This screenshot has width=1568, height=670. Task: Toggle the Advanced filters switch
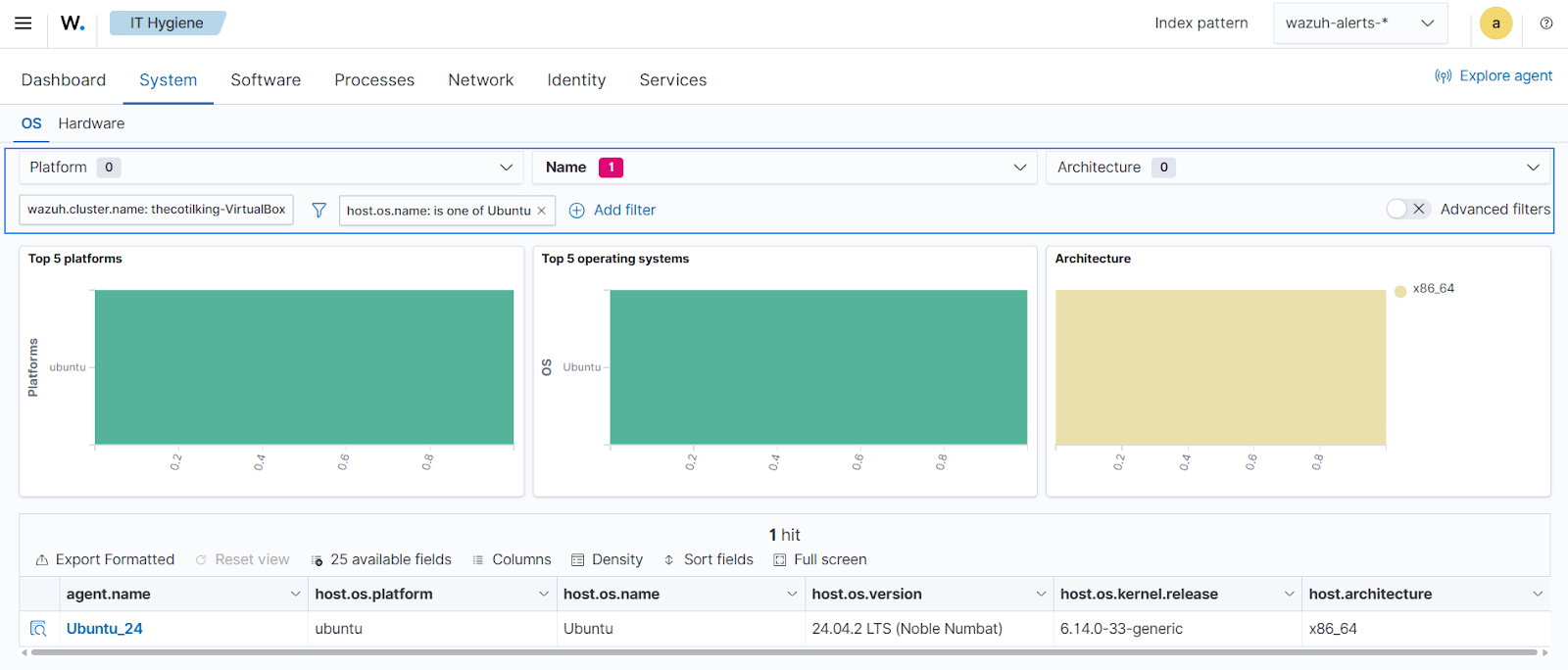pos(1408,209)
